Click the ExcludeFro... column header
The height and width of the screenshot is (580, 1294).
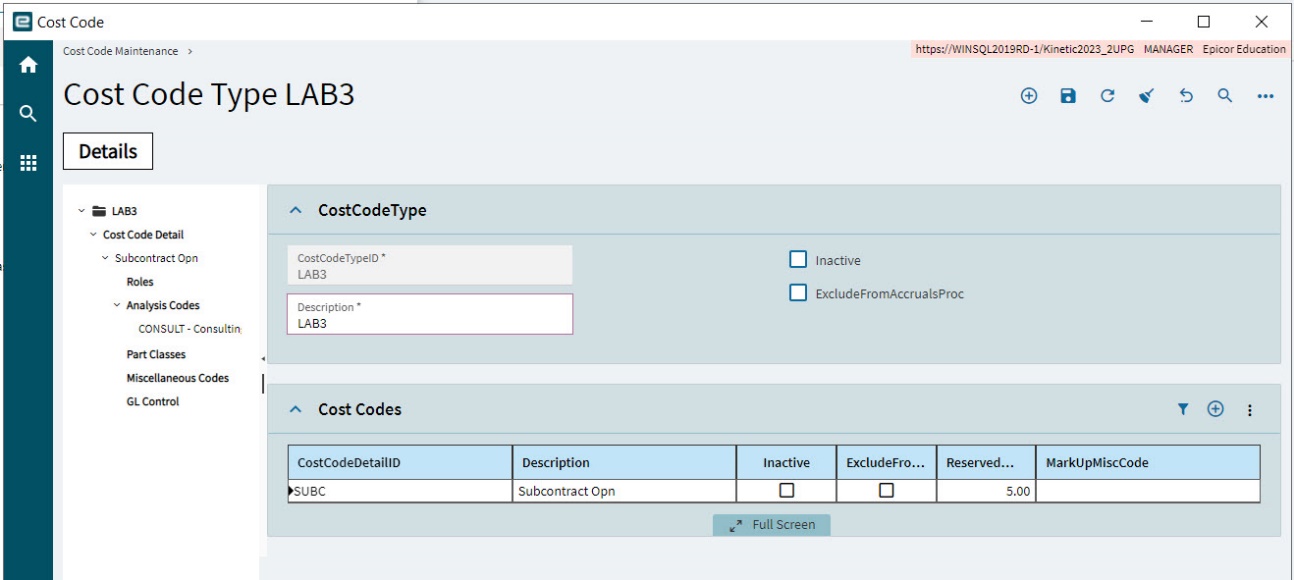coord(886,463)
